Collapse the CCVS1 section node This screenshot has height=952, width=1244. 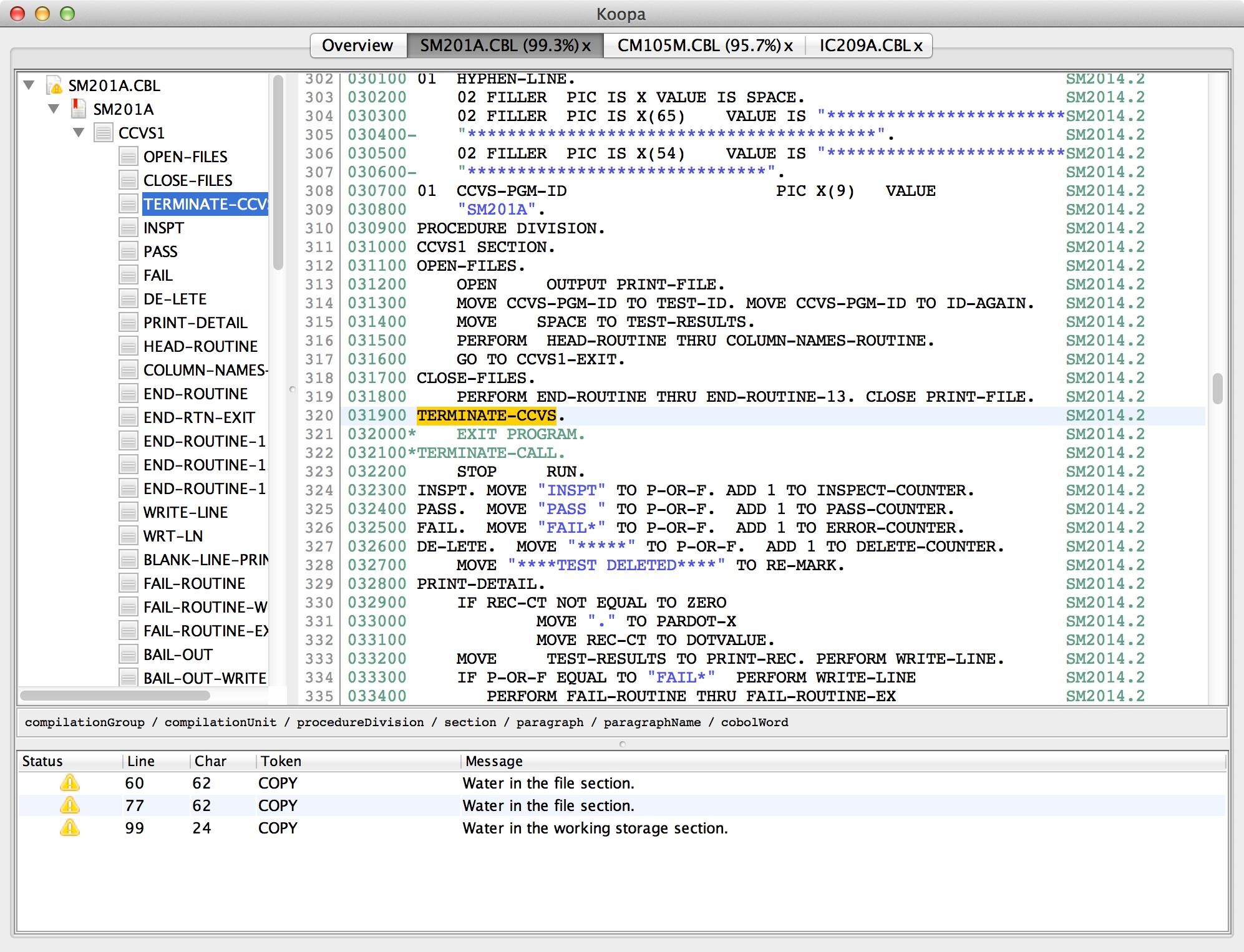[79, 132]
